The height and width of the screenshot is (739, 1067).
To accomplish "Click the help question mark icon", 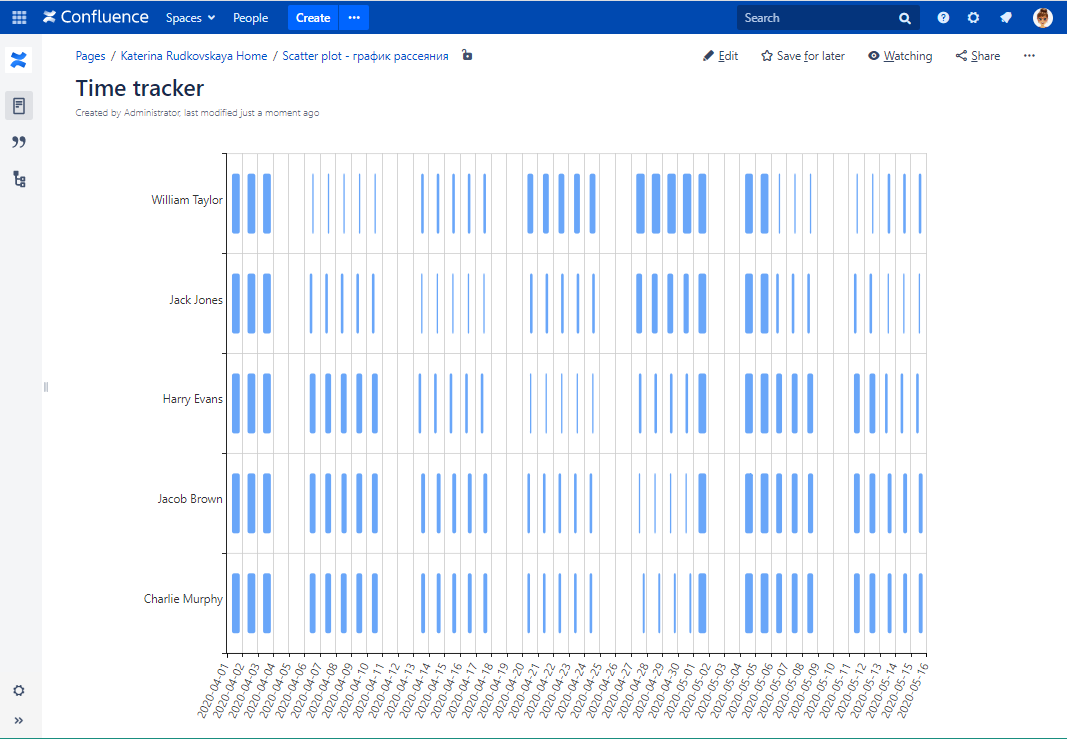I will tap(942, 17).
